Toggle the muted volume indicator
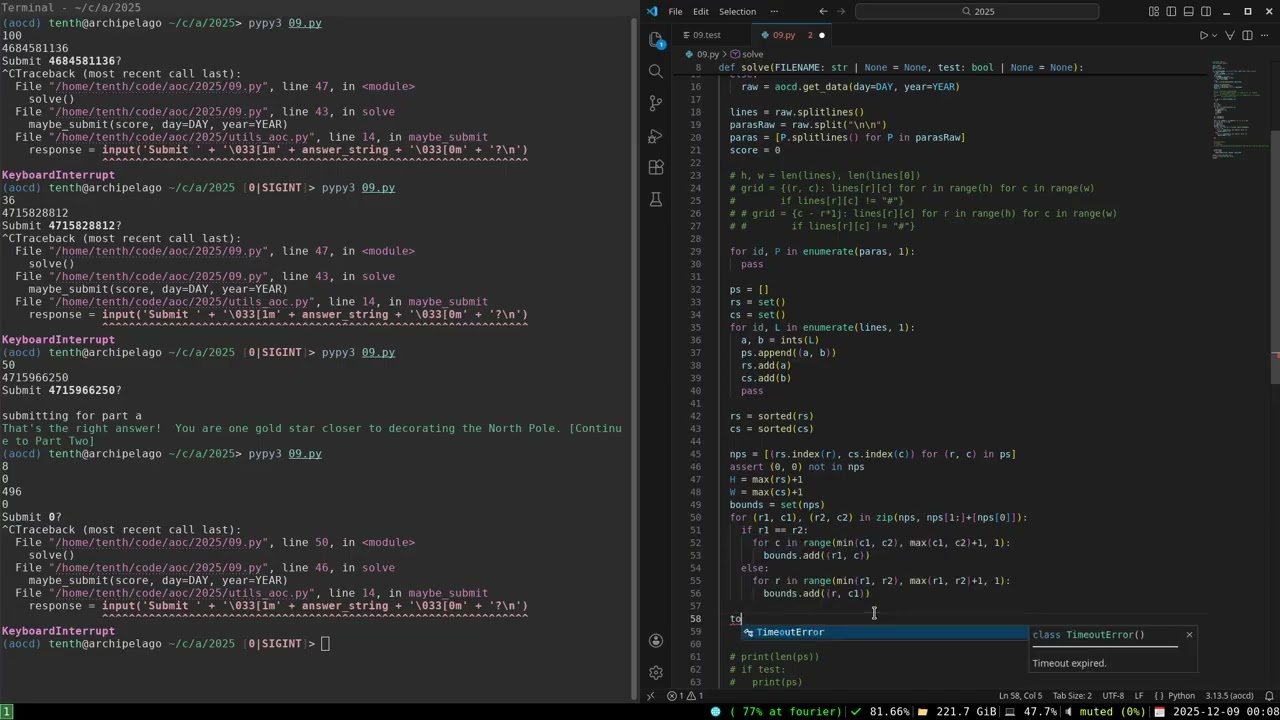Image resolution: width=1280 pixels, height=720 pixels. [x=1105, y=712]
